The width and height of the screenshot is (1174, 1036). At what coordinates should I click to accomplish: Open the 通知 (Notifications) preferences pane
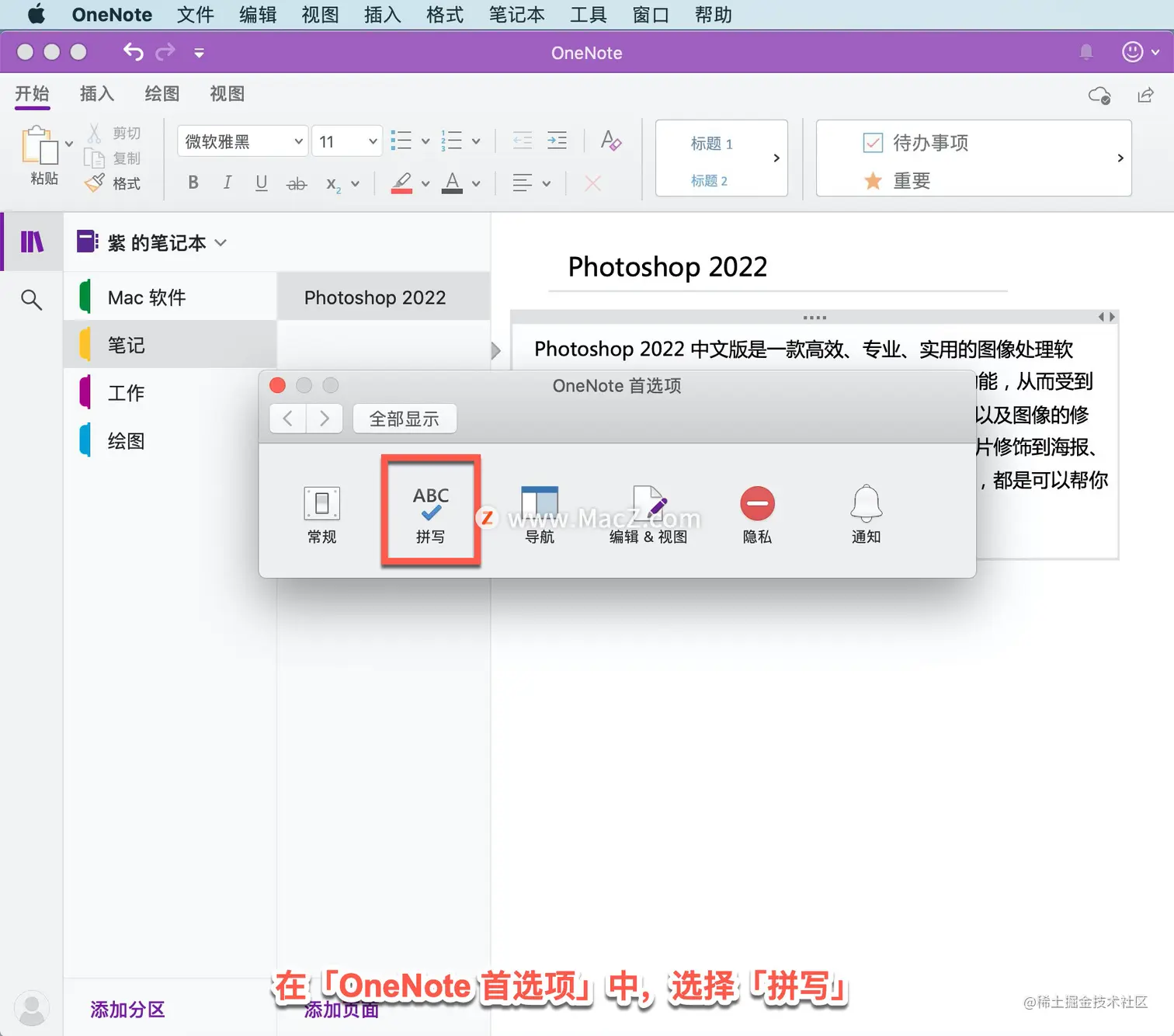coord(866,514)
